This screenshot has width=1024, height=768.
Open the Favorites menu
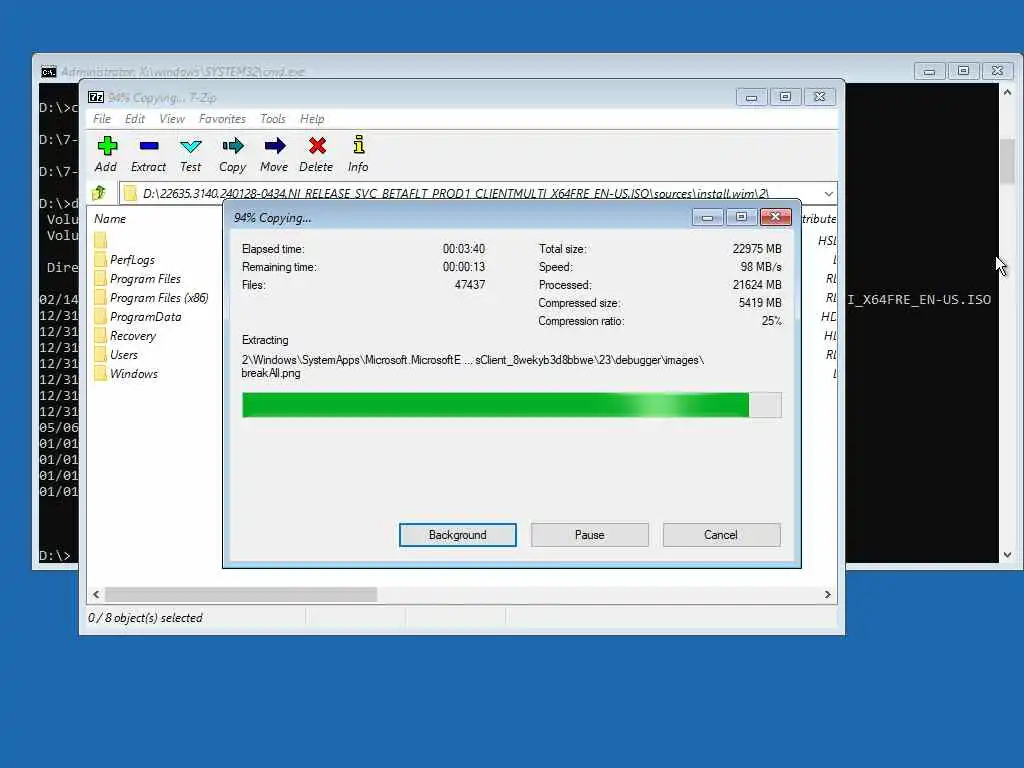[222, 119]
